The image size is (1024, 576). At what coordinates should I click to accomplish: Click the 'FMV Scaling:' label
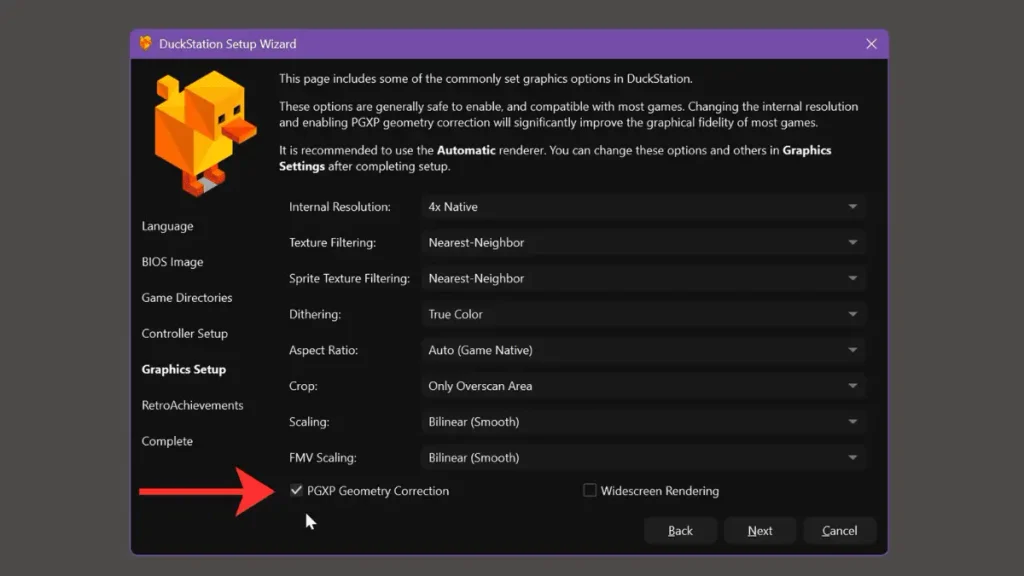pos(323,458)
